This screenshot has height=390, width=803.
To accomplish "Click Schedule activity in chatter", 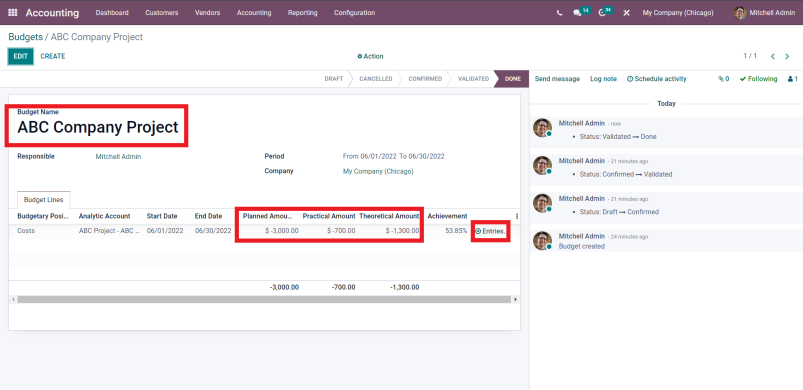I will pyautogui.click(x=657, y=79).
